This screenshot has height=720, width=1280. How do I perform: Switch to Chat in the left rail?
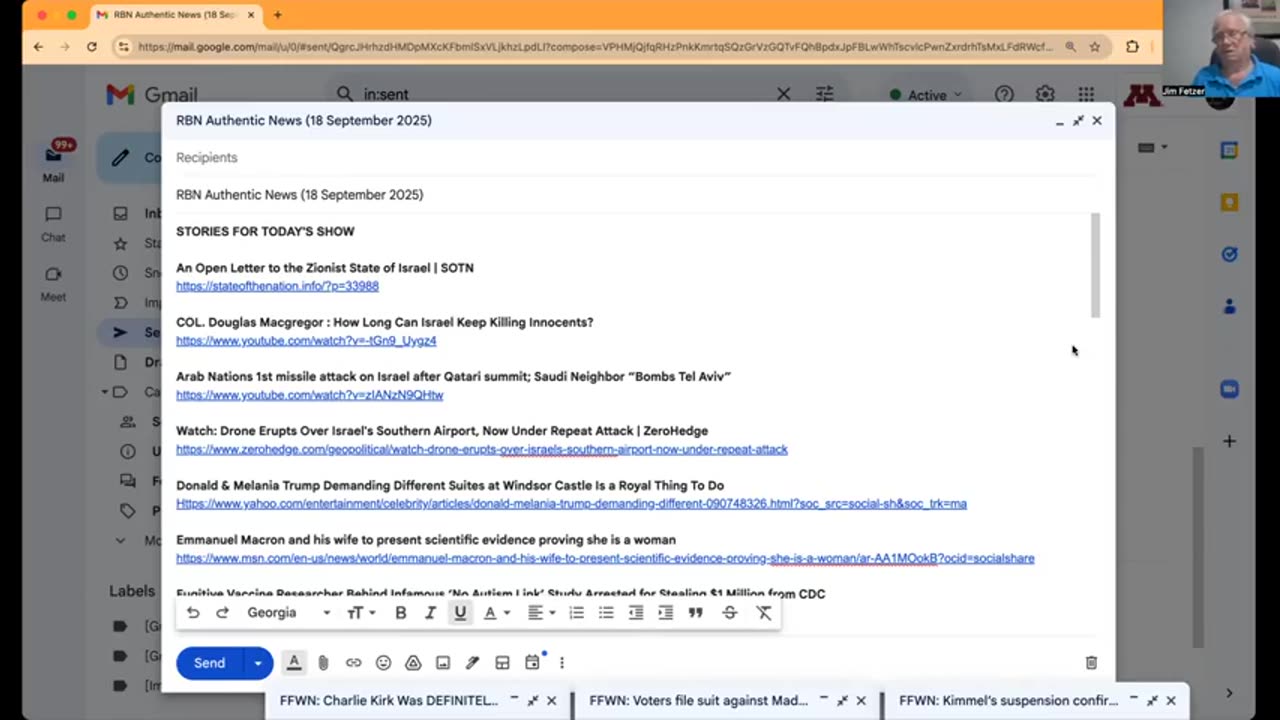[x=53, y=224]
